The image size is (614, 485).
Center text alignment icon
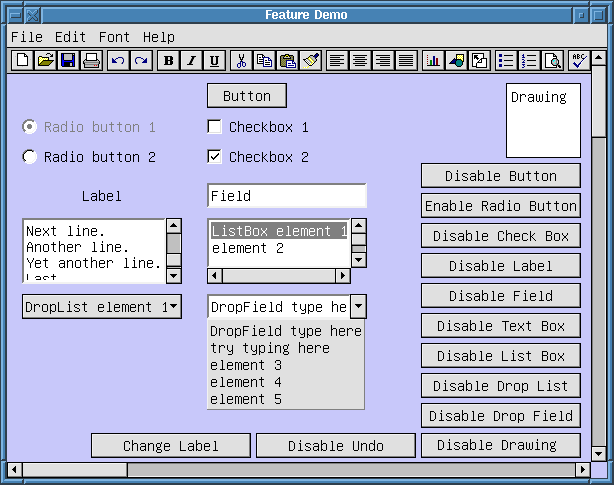360,61
